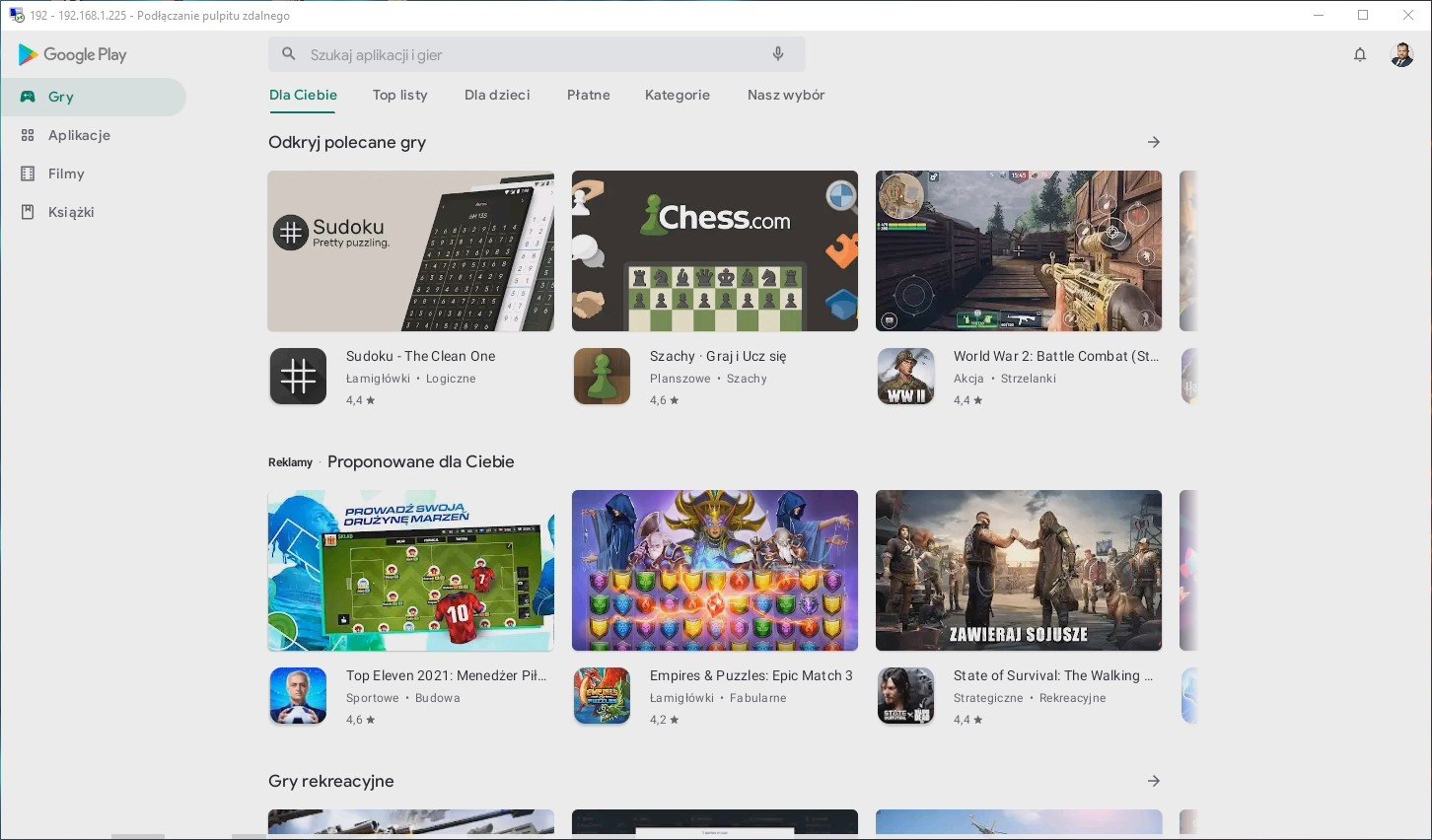Click Strategiczne tag under State of Survival
This screenshot has height=840, width=1432.
coord(988,698)
